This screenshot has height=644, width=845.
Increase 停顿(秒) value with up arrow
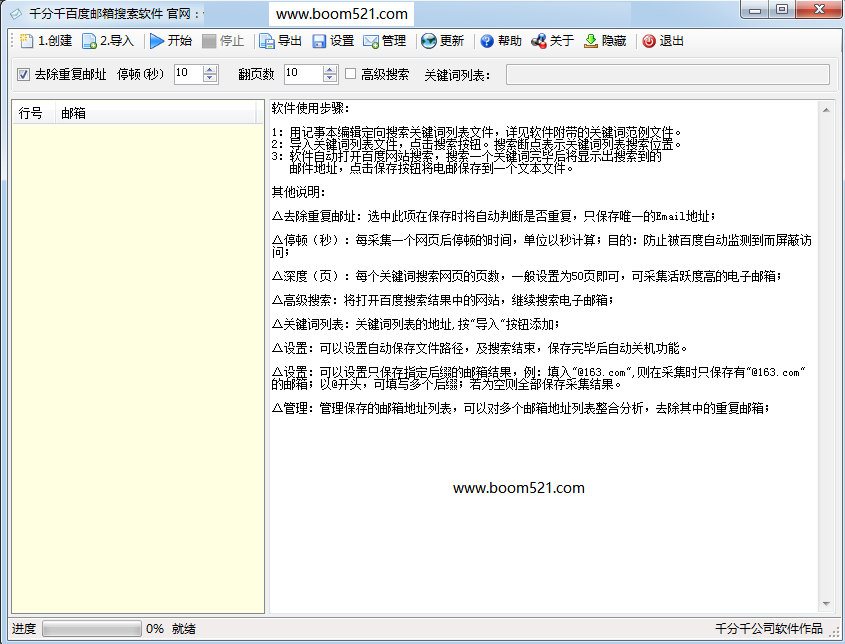point(210,70)
